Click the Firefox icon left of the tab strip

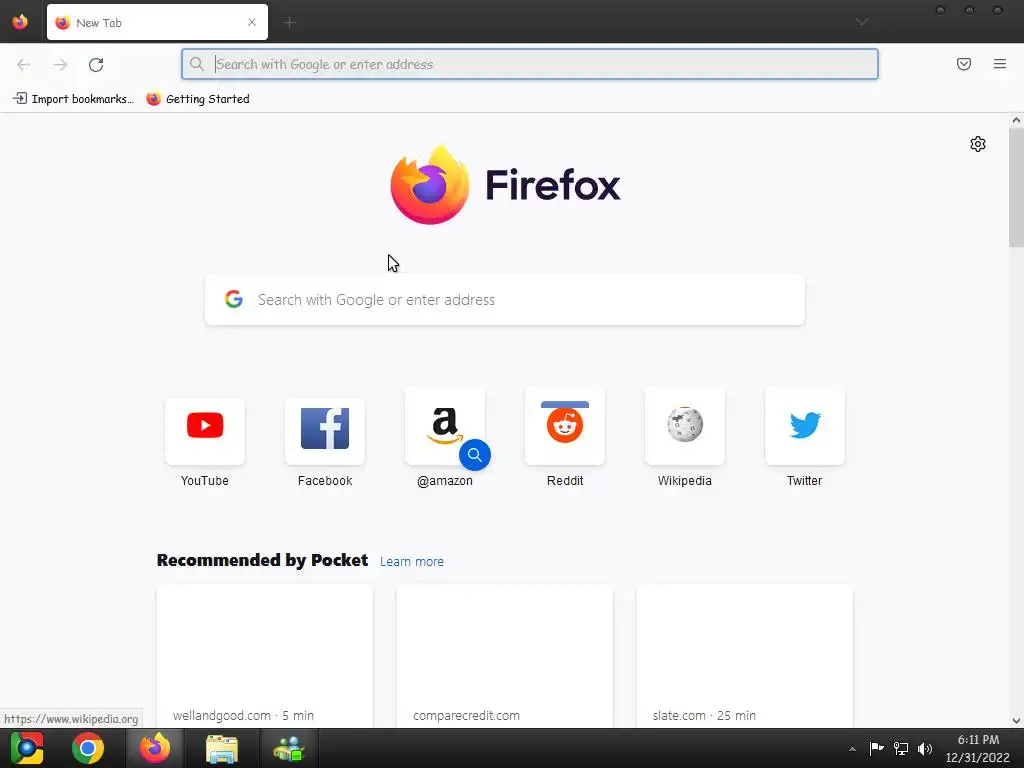[20, 22]
